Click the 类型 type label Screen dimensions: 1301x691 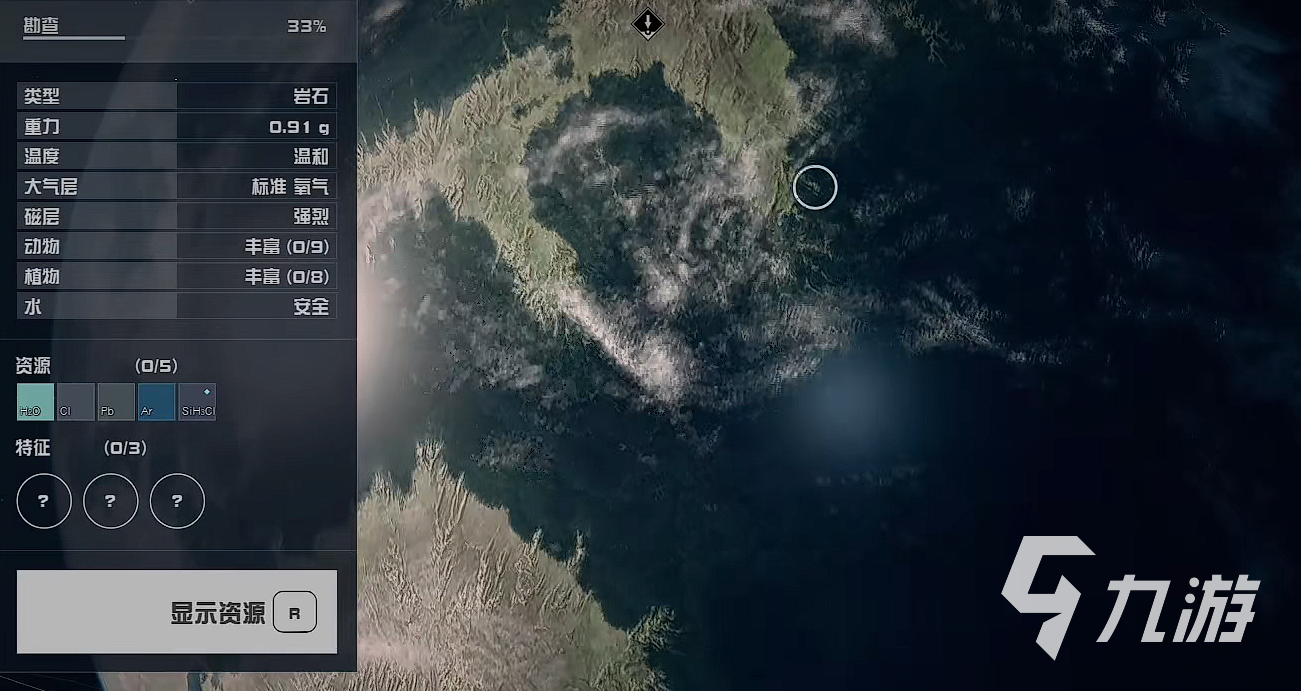[x=42, y=96]
